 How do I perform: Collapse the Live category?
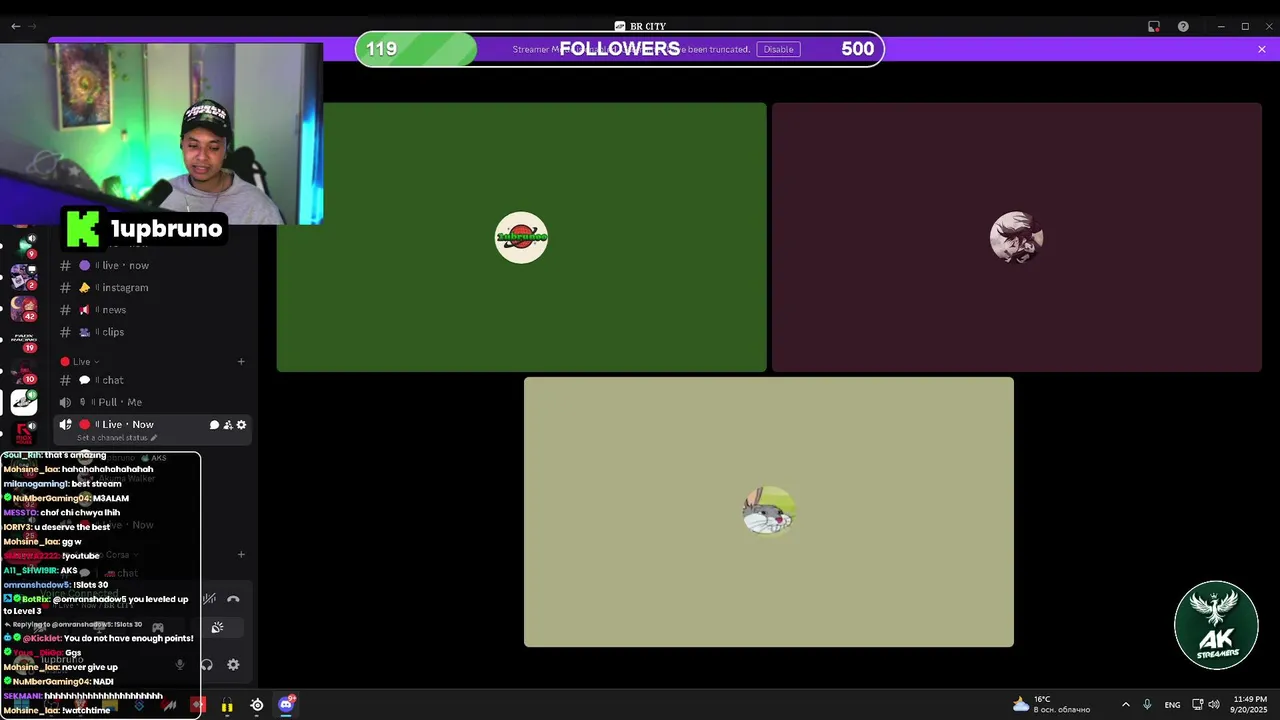(80, 361)
